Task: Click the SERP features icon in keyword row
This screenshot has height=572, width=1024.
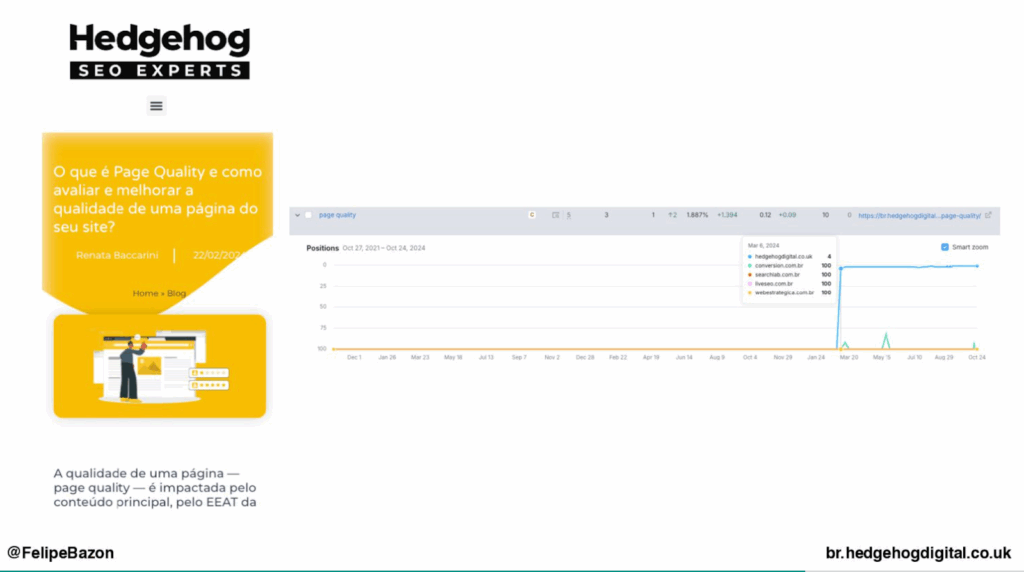Action: coord(556,215)
